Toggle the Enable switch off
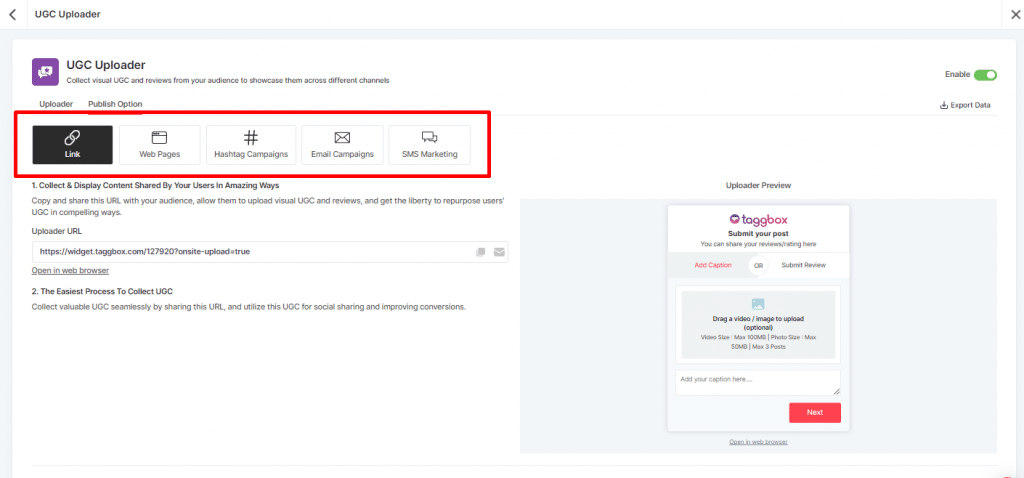 (985, 75)
